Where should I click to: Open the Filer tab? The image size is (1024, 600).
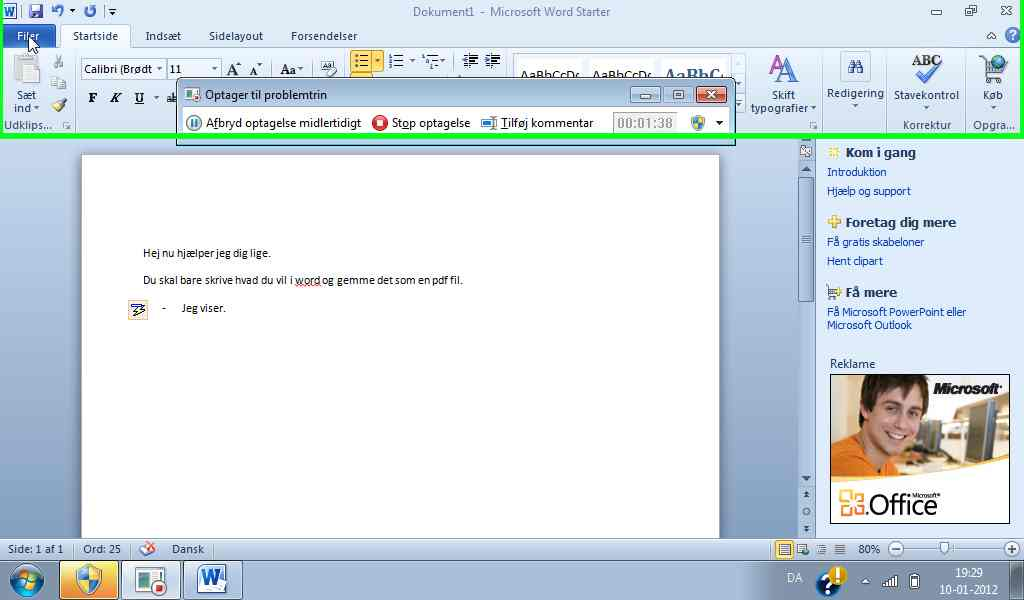click(x=28, y=36)
